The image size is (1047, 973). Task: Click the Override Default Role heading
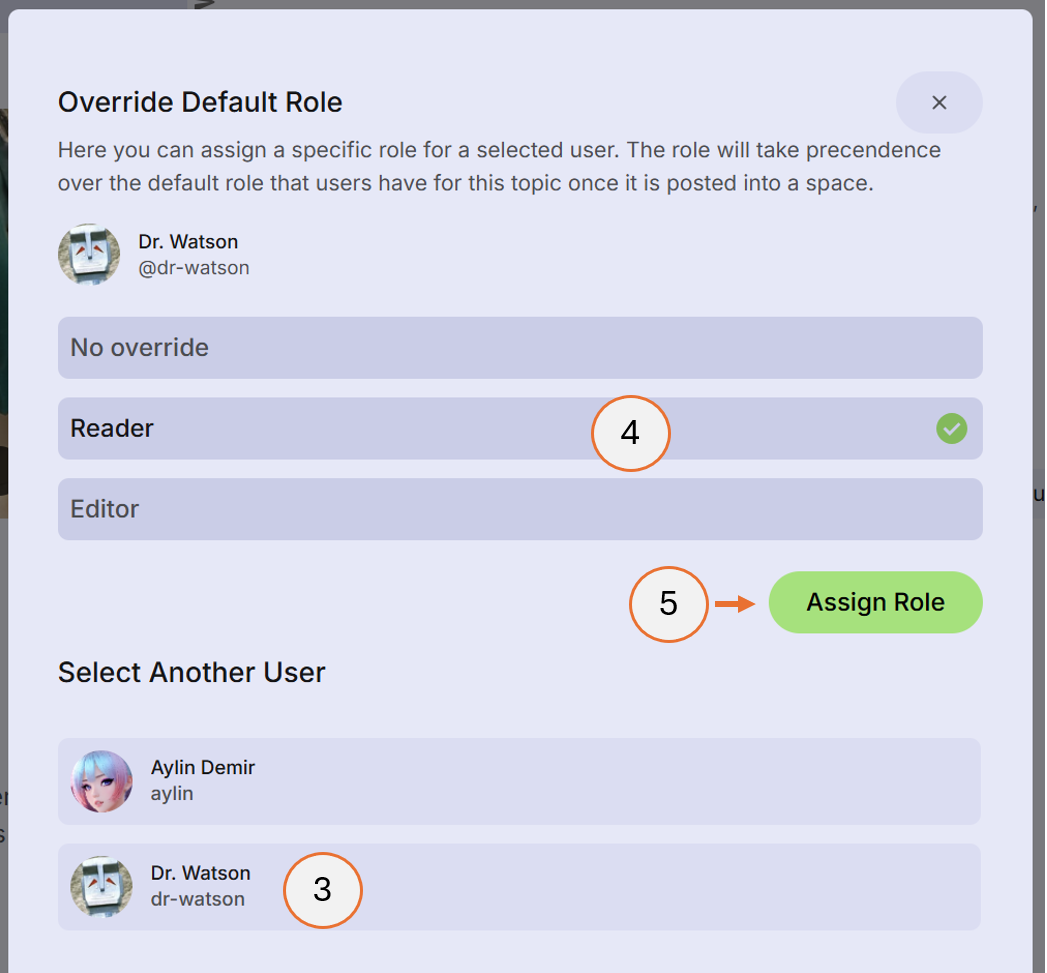click(x=200, y=101)
